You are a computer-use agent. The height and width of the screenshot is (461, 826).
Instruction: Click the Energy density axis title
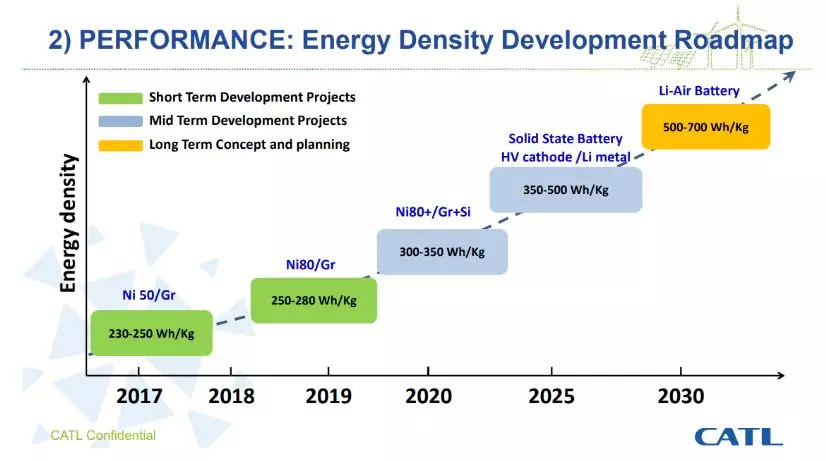point(68,223)
